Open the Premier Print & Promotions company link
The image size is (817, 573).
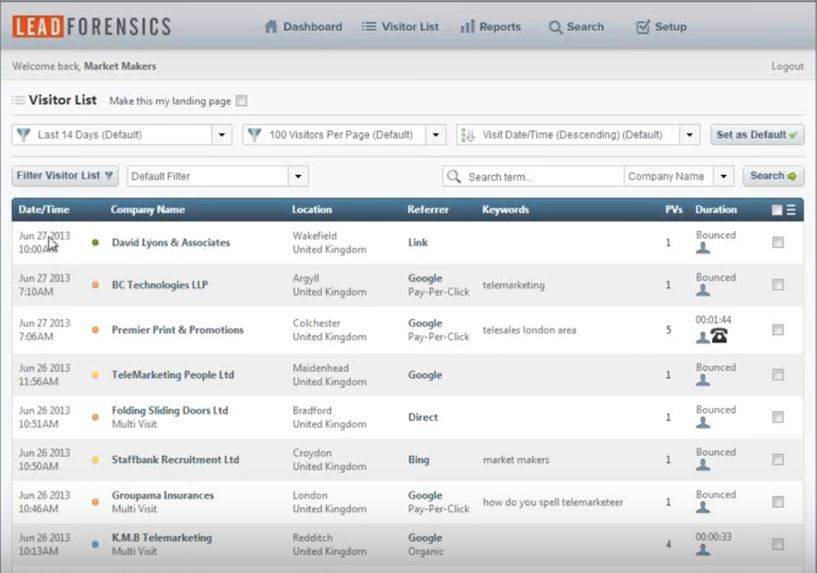[x=178, y=330]
